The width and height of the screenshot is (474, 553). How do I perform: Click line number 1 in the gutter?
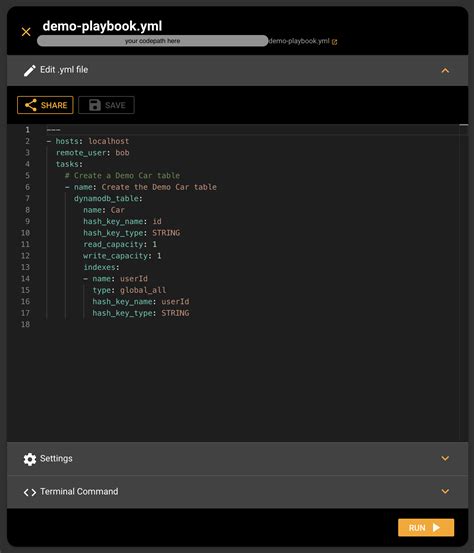click(x=27, y=130)
